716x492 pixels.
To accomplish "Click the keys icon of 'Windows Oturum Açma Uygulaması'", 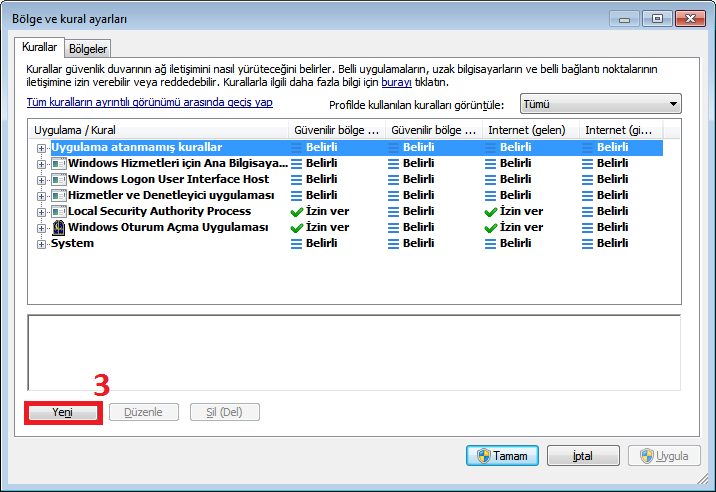I will coord(58,227).
